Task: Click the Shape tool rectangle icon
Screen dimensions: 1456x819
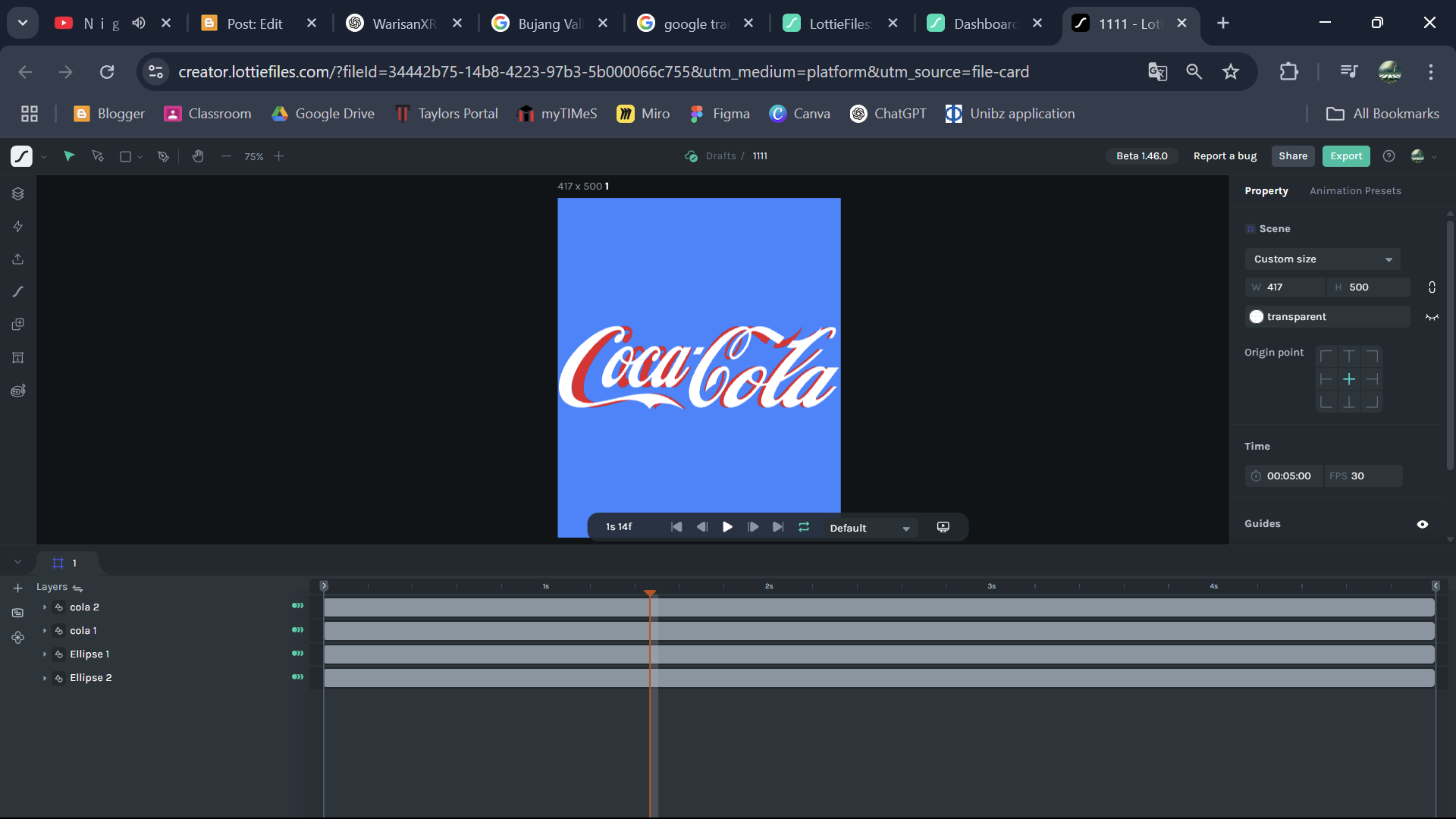Action: (126, 156)
